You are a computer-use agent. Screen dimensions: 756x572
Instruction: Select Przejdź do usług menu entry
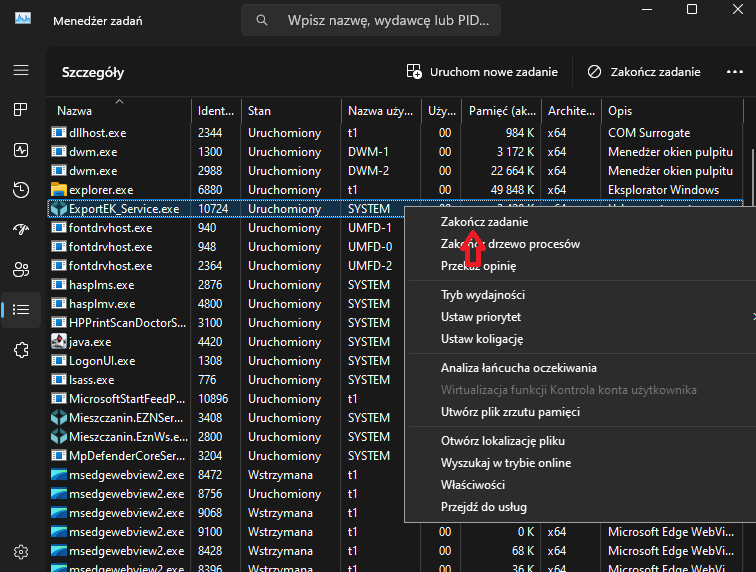[x=483, y=507]
